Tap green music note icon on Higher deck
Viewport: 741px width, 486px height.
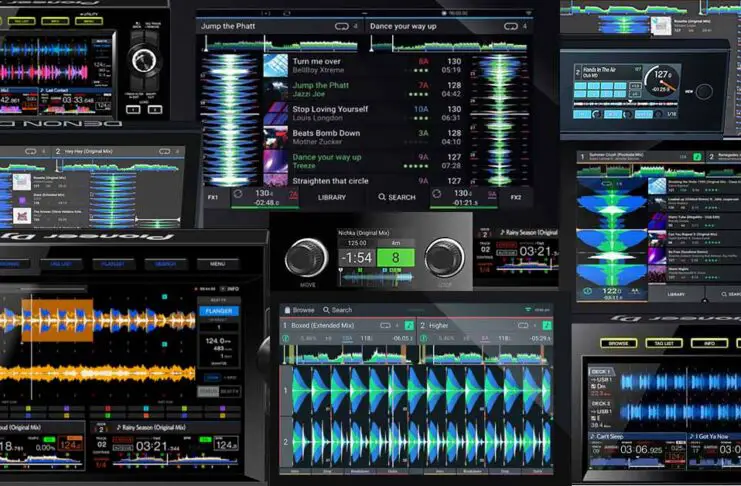click(547, 325)
